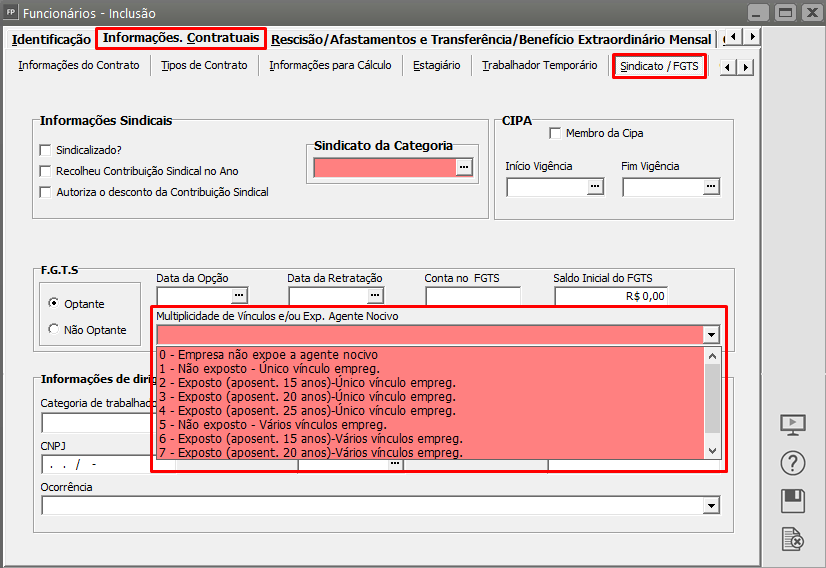
Task: Open the Tipos de Contrato subtab
Action: coord(204,66)
